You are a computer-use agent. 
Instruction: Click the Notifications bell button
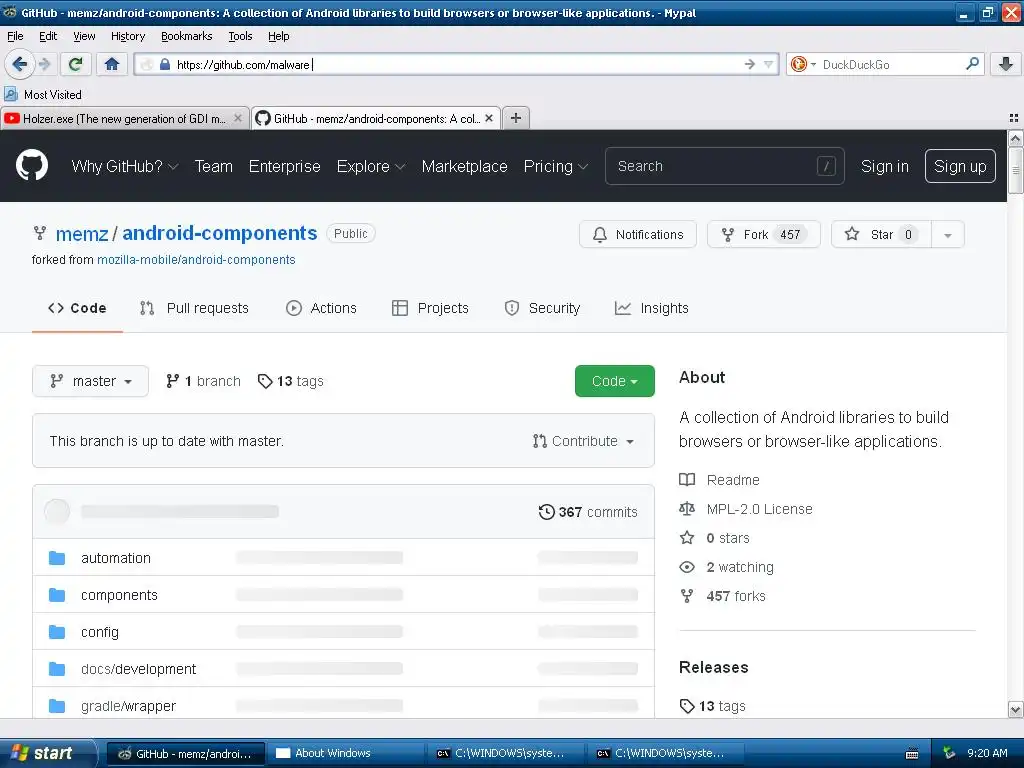point(637,234)
